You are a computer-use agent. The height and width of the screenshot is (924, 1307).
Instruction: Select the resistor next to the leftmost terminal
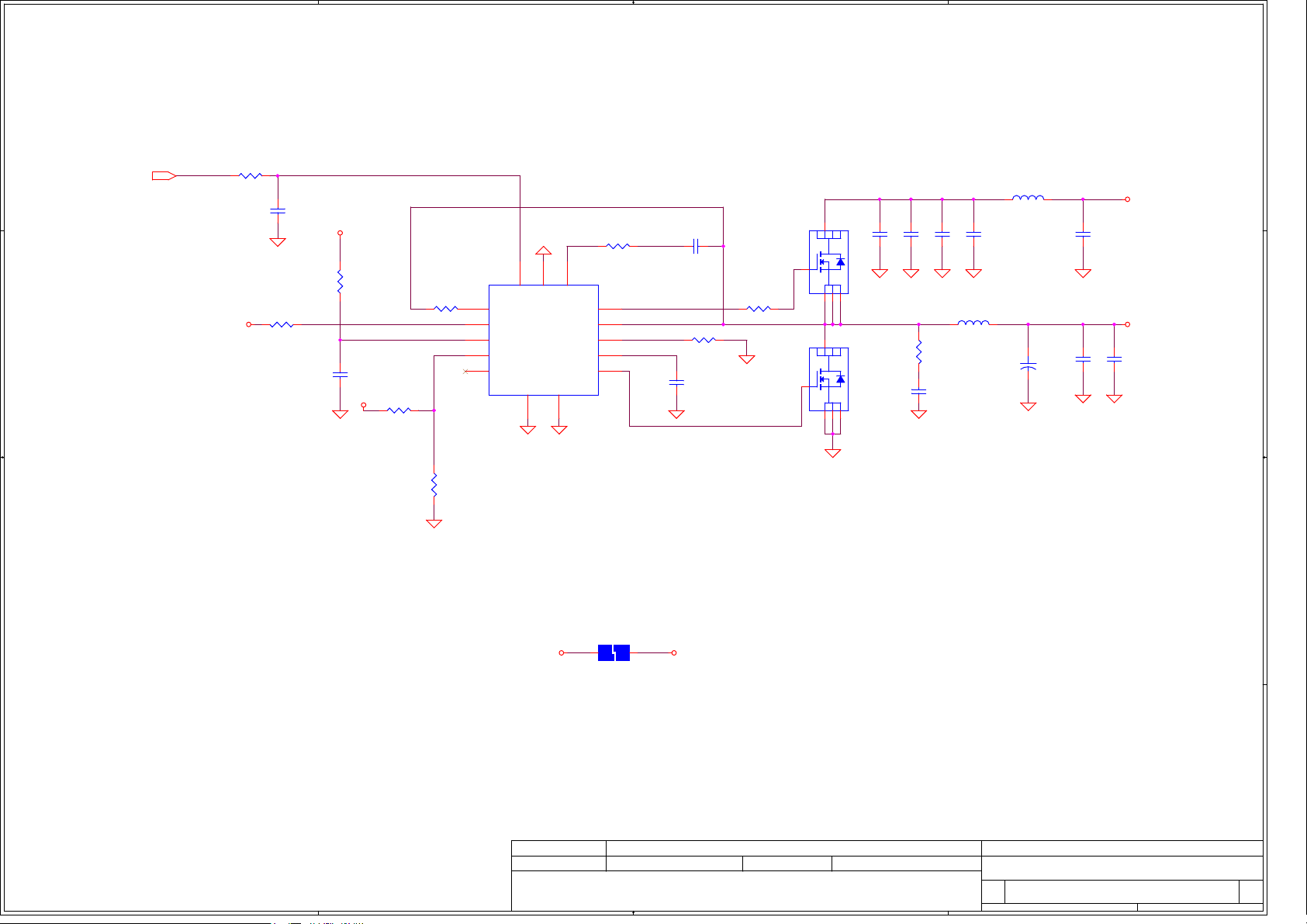(x=282, y=324)
